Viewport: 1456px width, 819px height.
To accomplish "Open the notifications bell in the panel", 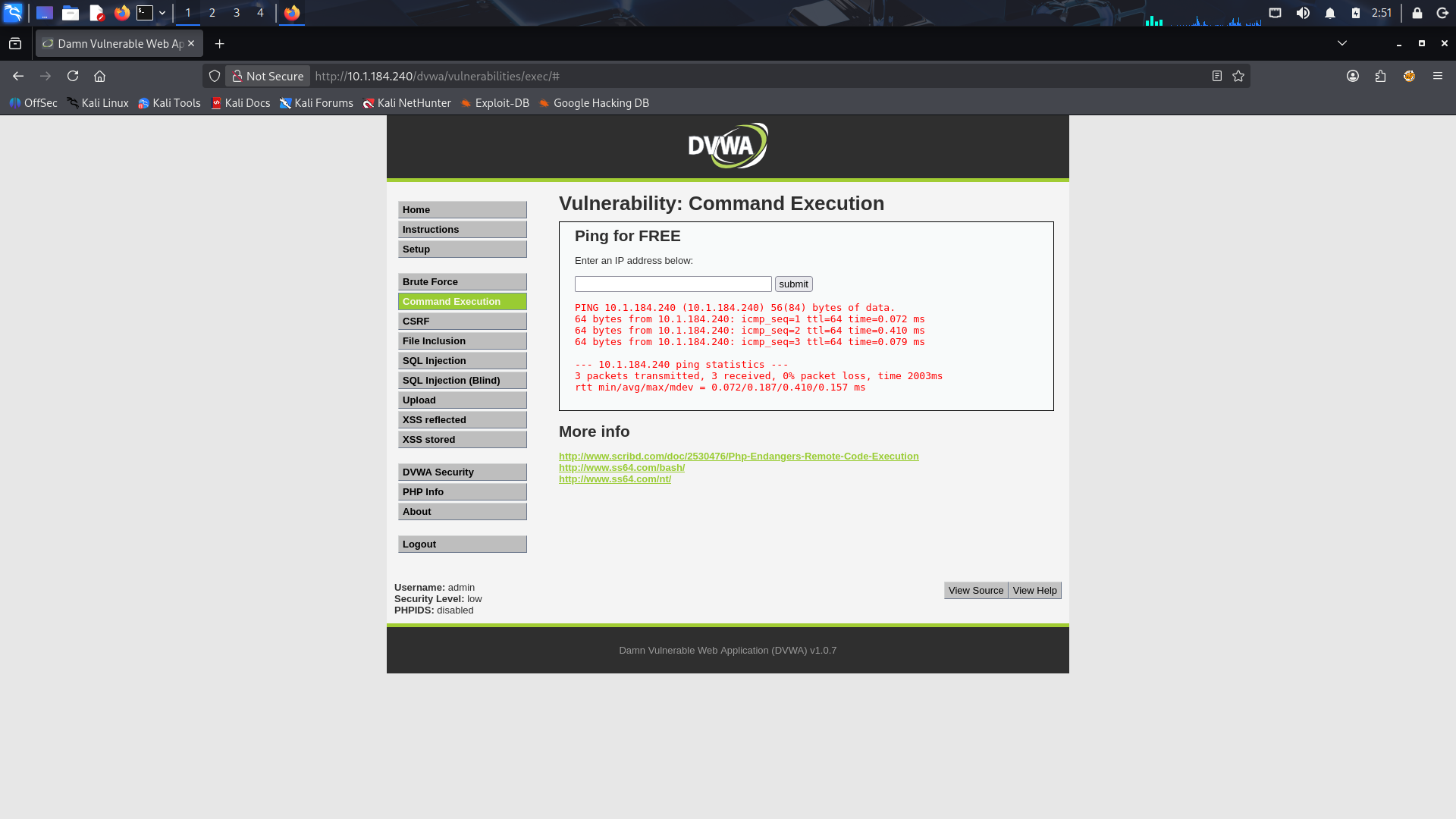I will 1330,13.
